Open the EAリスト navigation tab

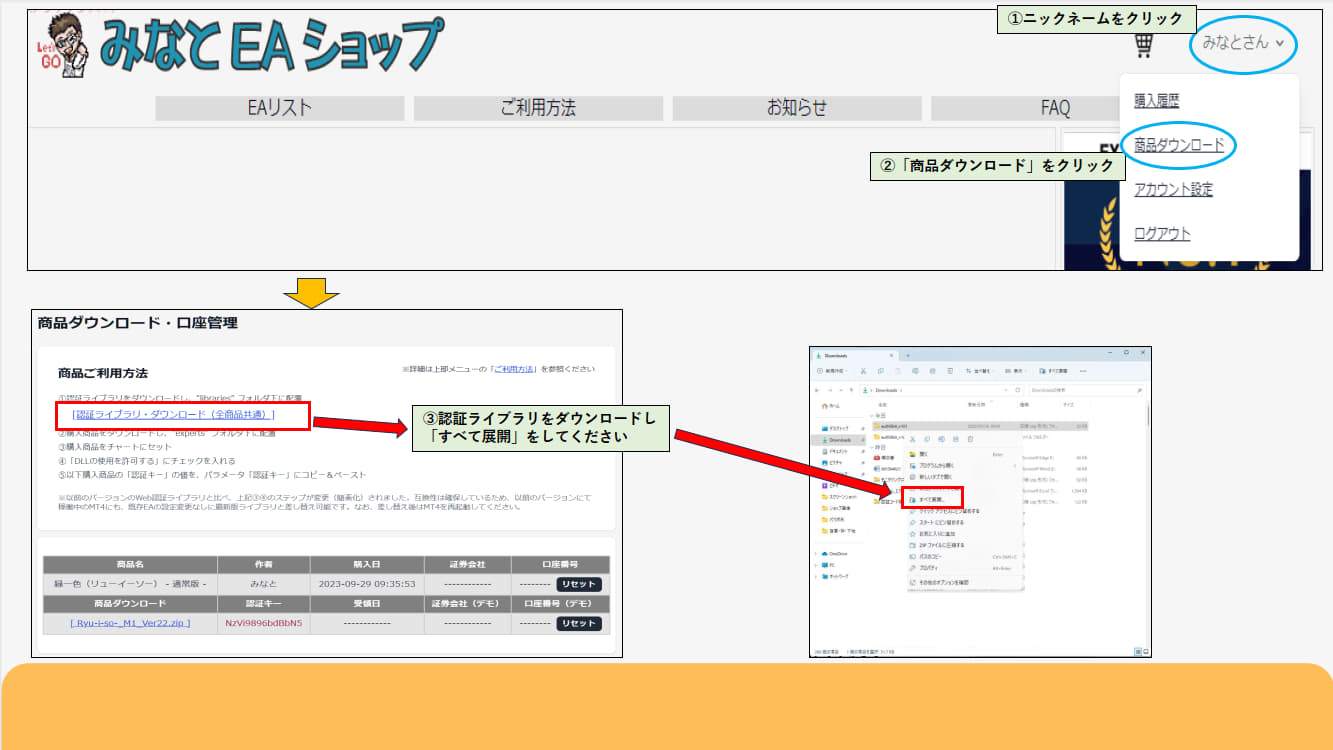coord(280,108)
